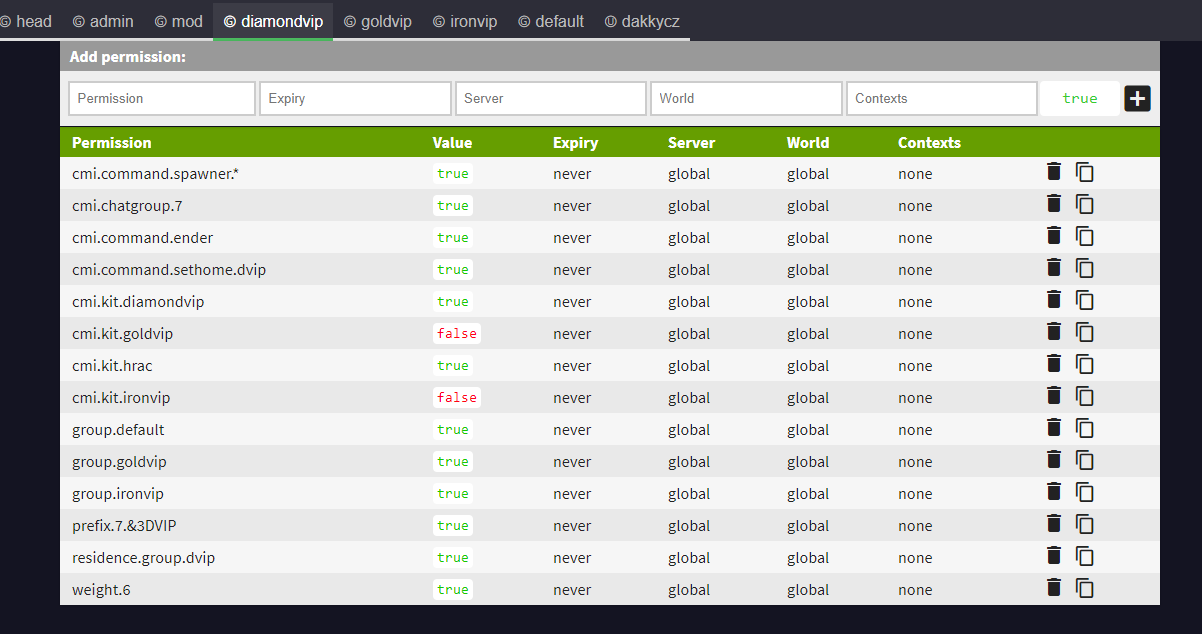This screenshot has width=1202, height=634.
Task: Click the cmi.command.sethome.dvip permission name
Action: pos(169,269)
